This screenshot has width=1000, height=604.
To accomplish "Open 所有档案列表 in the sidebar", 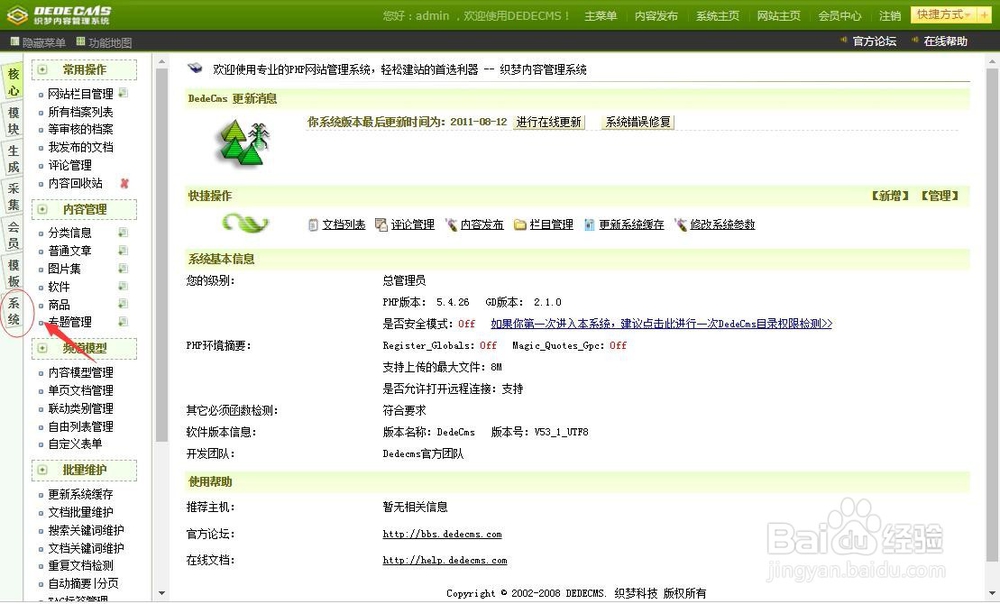I will [x=80, y=112].
